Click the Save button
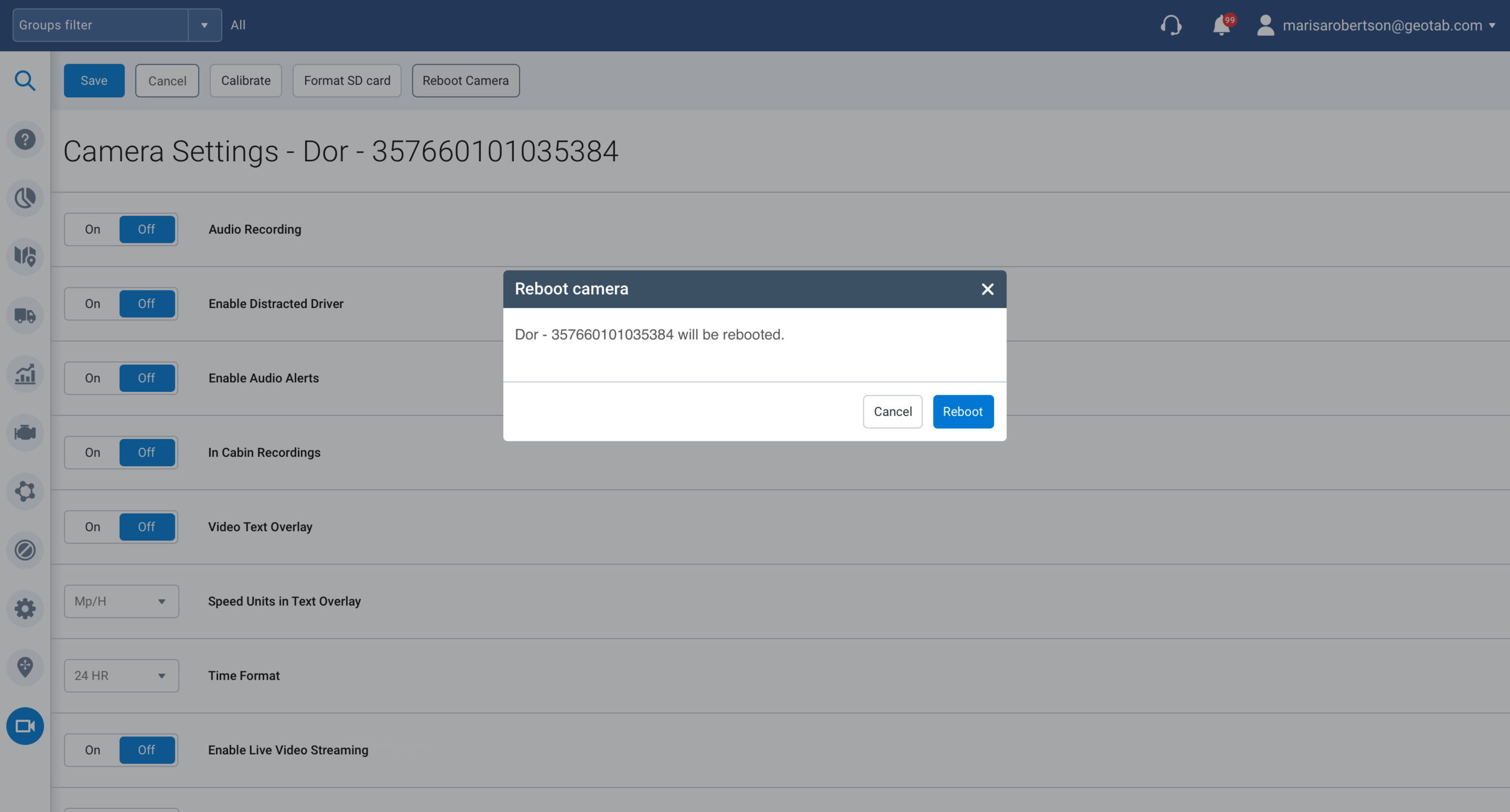The width and height of the screenshot is (1510, 812). pyautogui.click(x=94, y=80)
